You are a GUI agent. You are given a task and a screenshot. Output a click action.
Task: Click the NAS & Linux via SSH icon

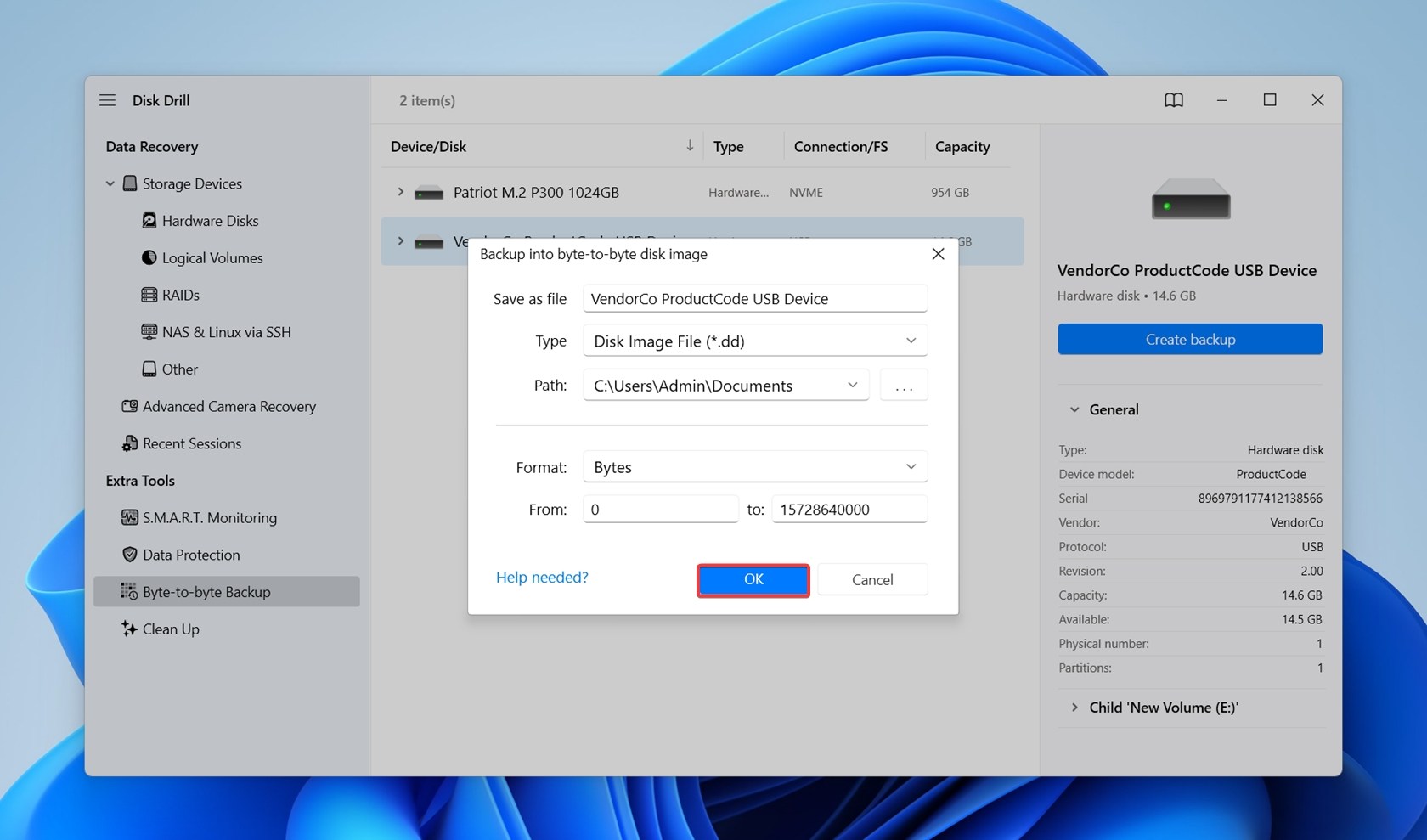[149, 331]
